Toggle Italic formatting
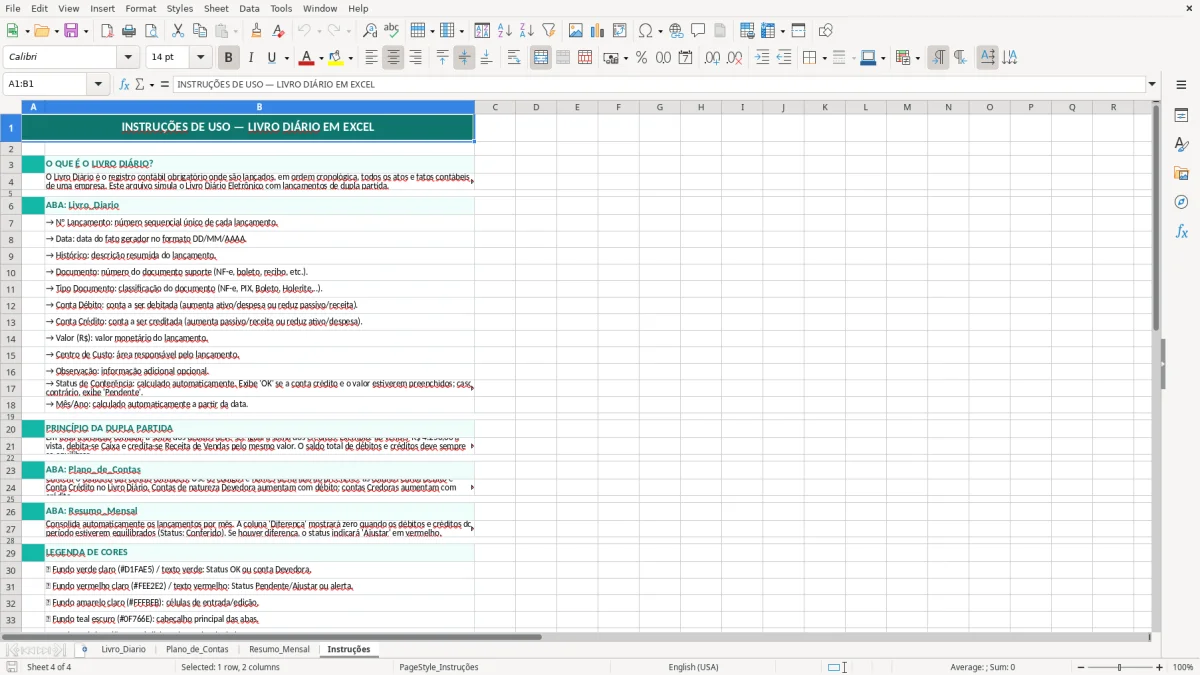 [x=250, y=58]
